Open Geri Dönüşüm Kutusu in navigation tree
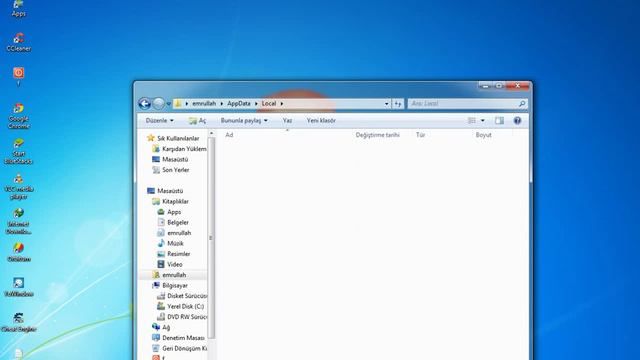The width and height of the screenshot is (640, 360). coord(184,349)
